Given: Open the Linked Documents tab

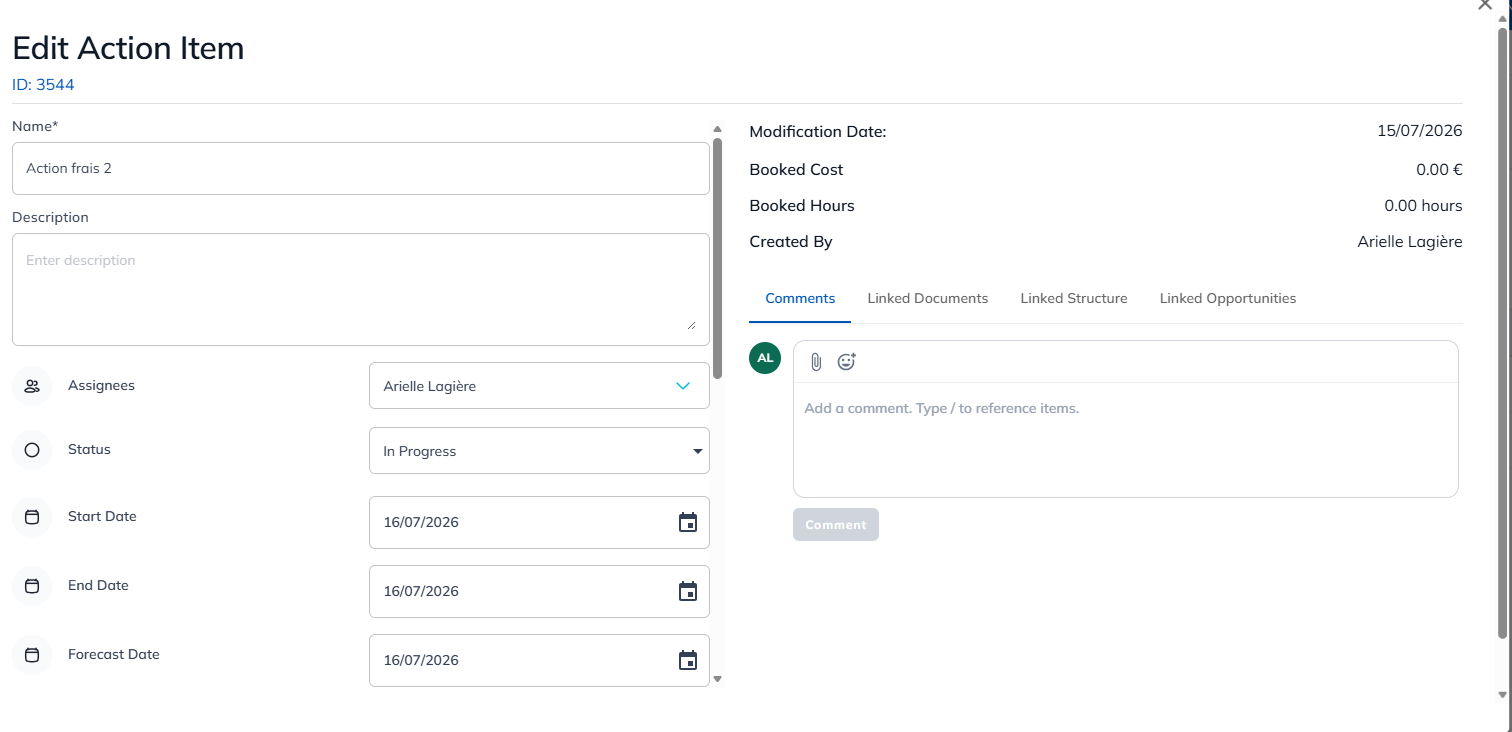Looking at the screenshot, I should pos(928,299).
